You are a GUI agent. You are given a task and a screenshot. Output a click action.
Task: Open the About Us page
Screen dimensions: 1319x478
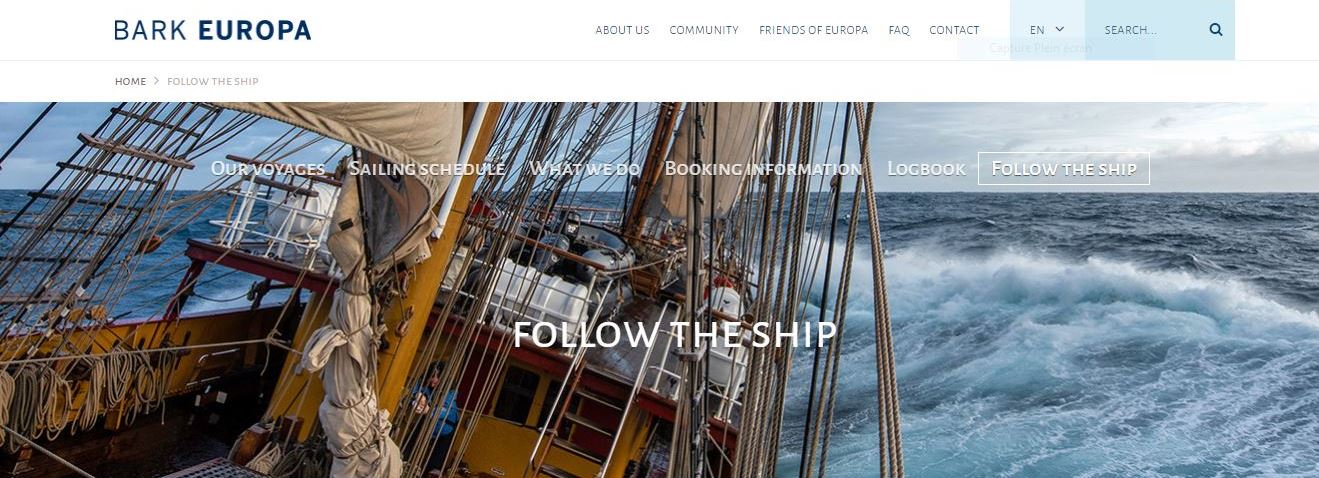(622, 30)
